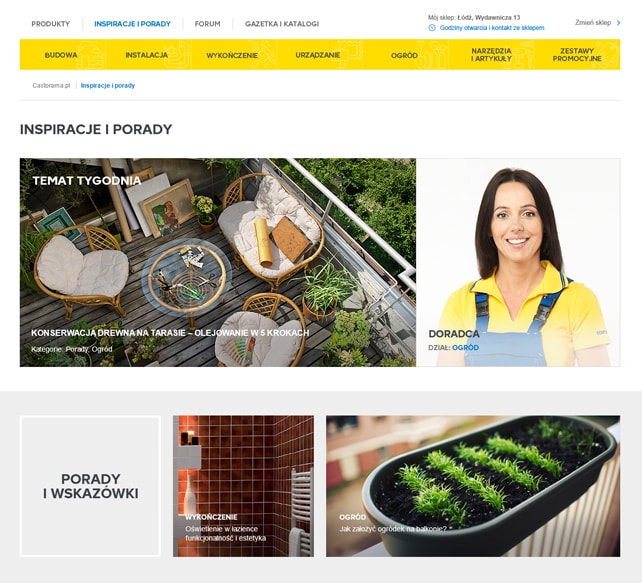Image resolution: width=642 pixels, height=583 pixels.
Task: Open the Temat tygodnia terrace wood article
Action: point(170,333)
